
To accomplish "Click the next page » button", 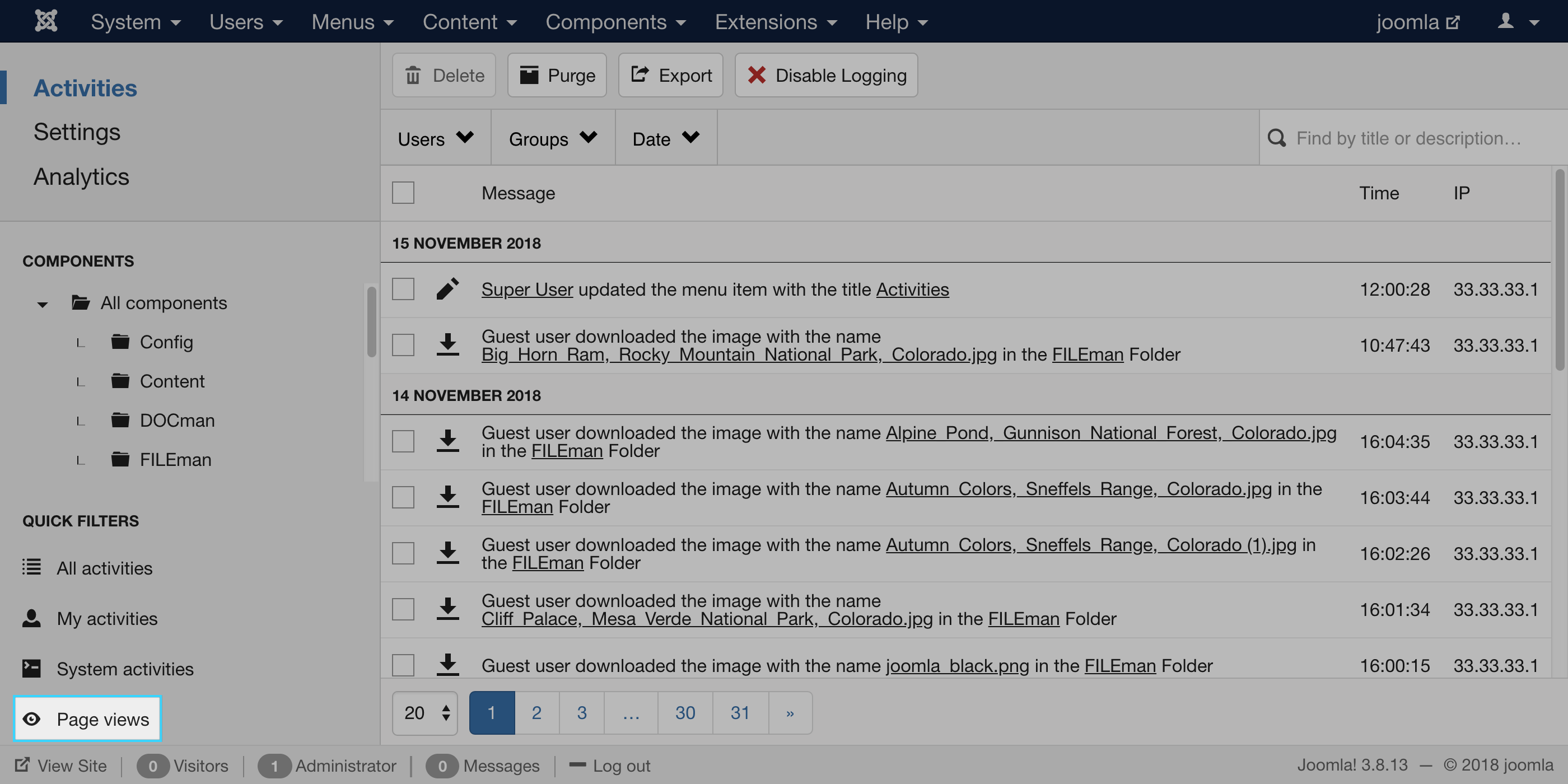I will click(x=790, y=713).
